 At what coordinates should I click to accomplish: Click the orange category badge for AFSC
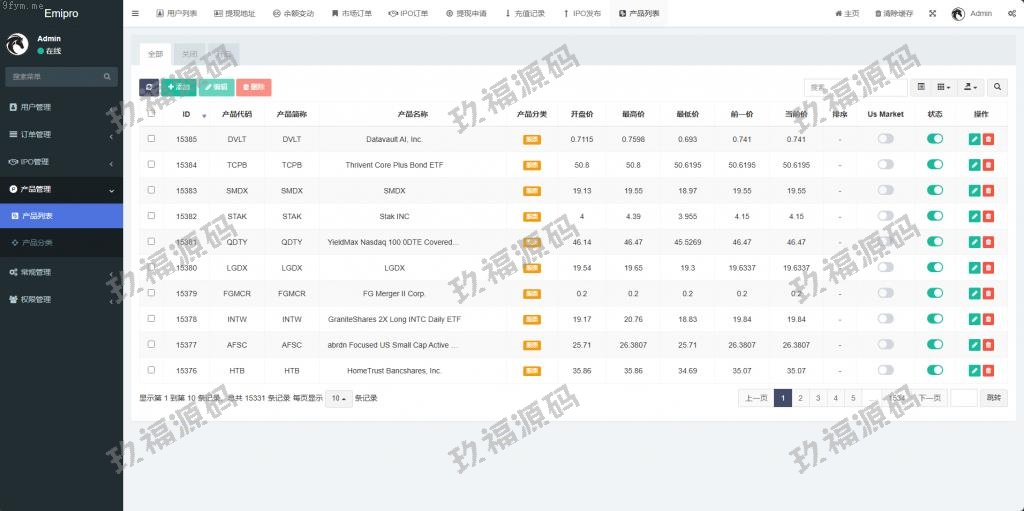[532, 344]
